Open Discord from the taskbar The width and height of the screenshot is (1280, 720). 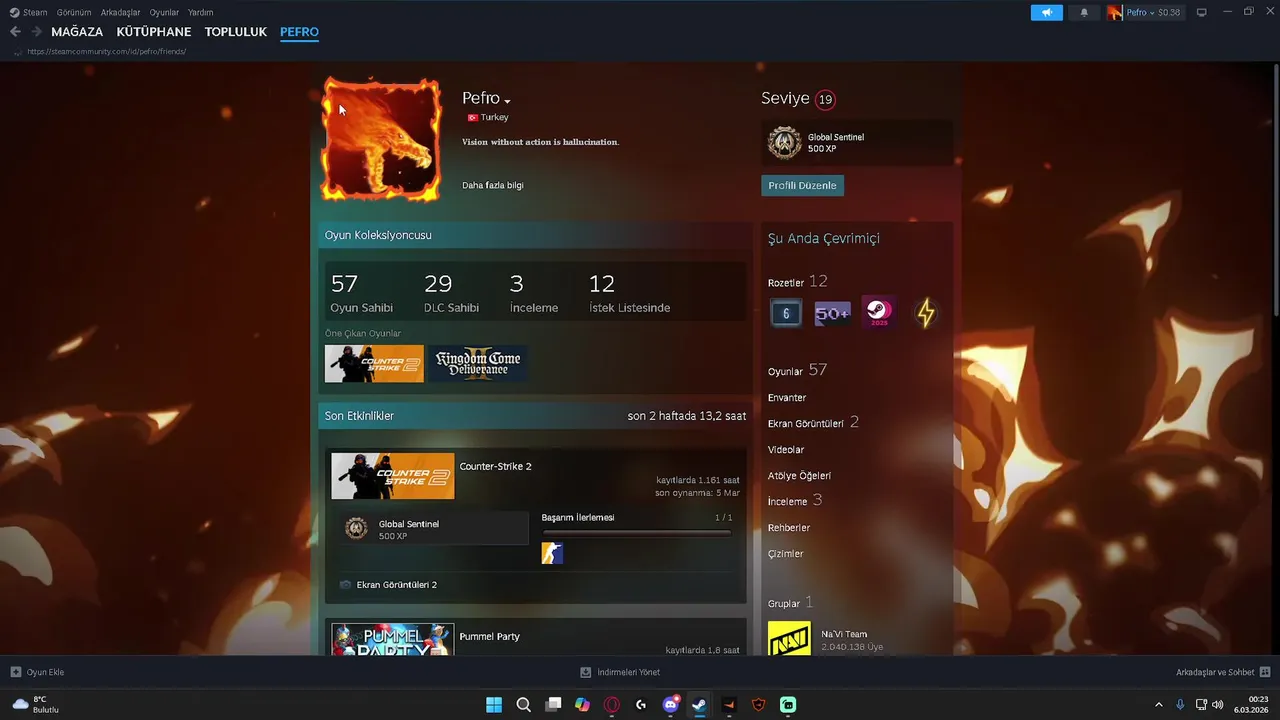click(671, 705)
